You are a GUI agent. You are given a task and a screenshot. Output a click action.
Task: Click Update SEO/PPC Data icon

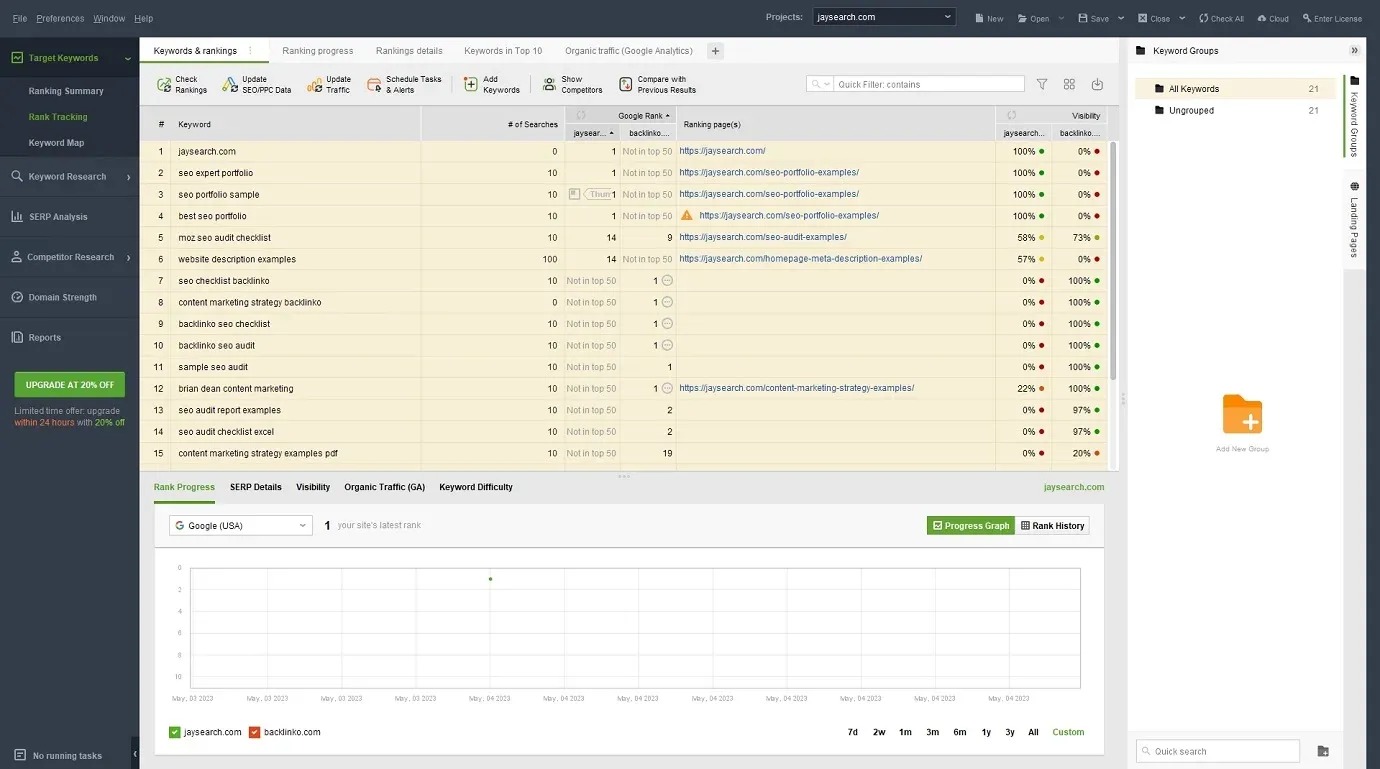230,85
